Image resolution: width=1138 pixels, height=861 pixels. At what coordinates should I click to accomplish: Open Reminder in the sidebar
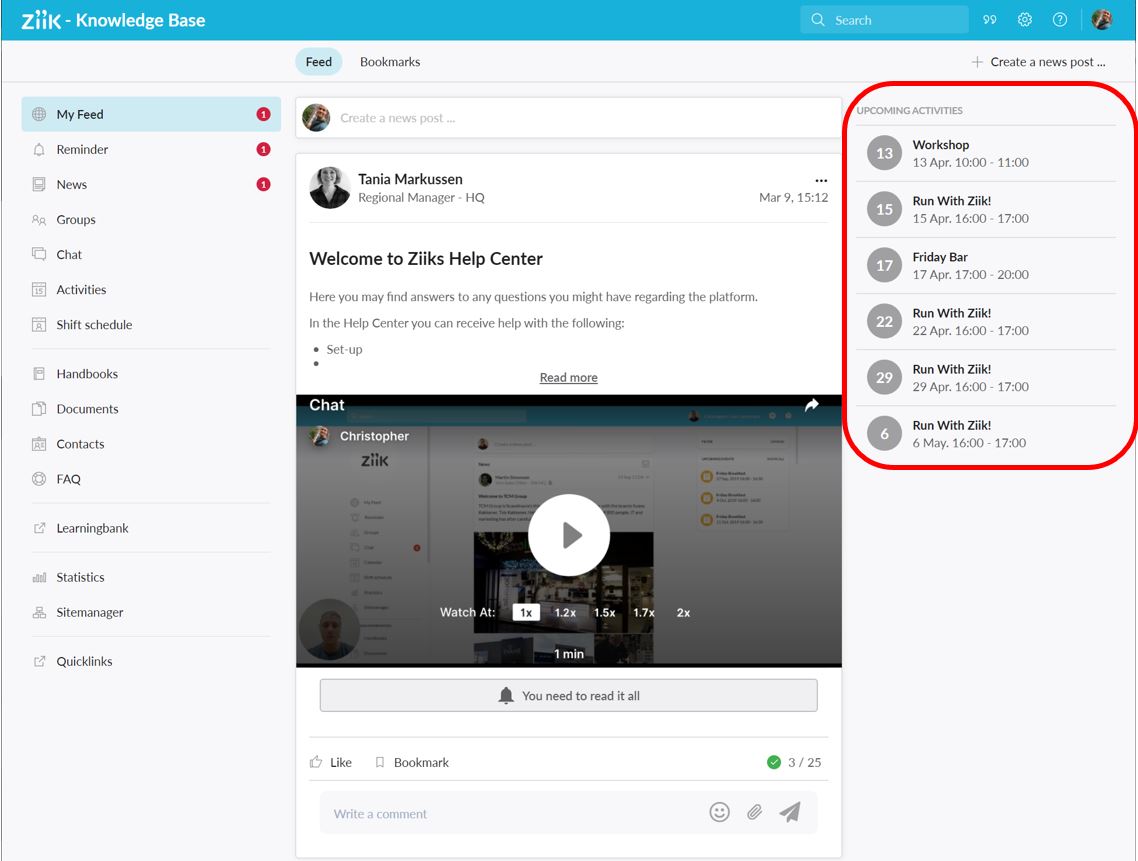151,150
